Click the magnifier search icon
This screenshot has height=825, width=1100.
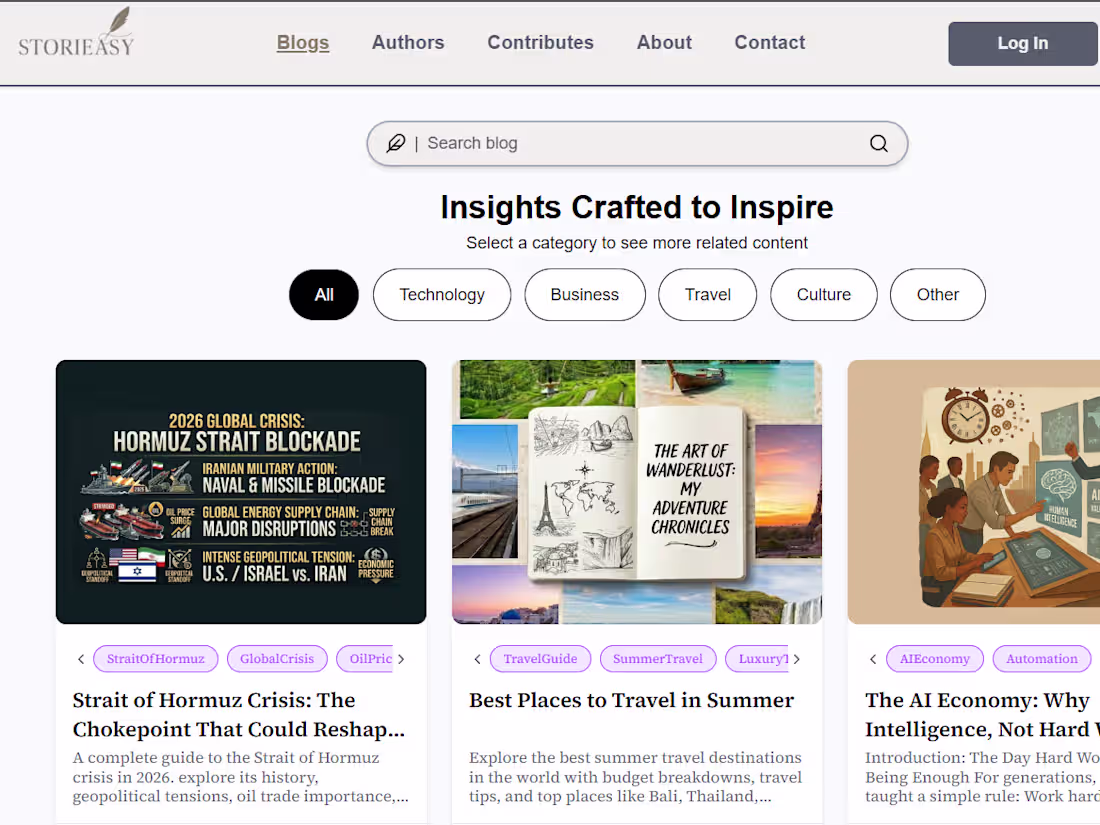click(878, 143)
